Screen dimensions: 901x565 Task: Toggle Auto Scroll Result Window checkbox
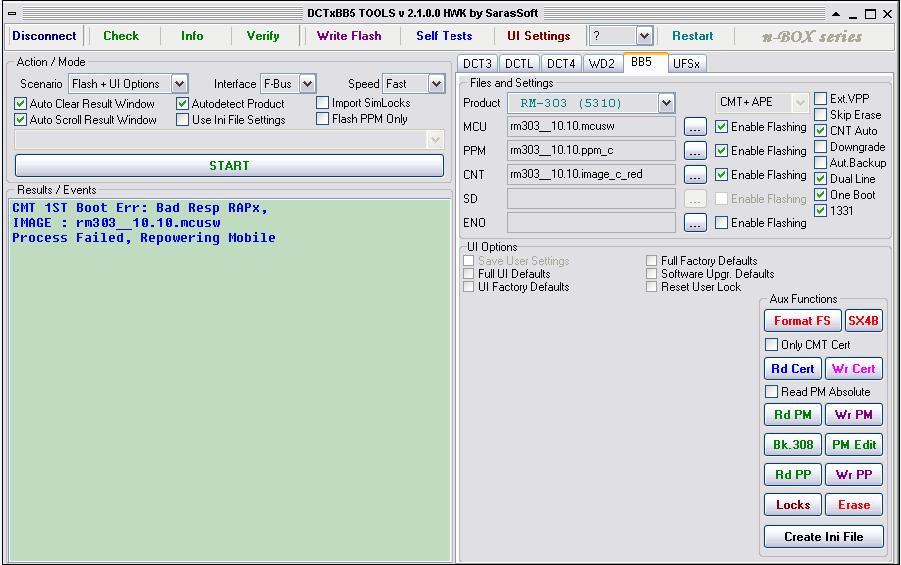pos(21,120)
